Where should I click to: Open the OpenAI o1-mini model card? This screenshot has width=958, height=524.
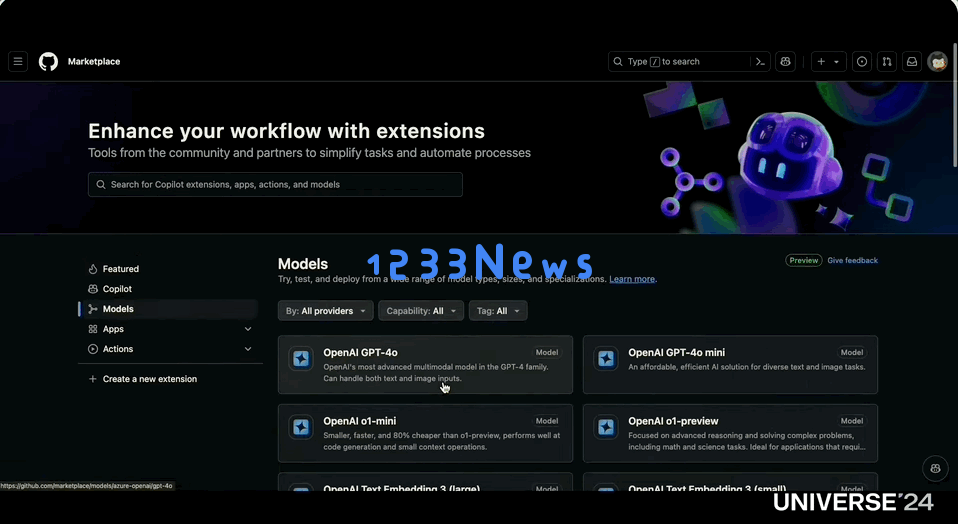pyautogui.click(x=425, y=433)
